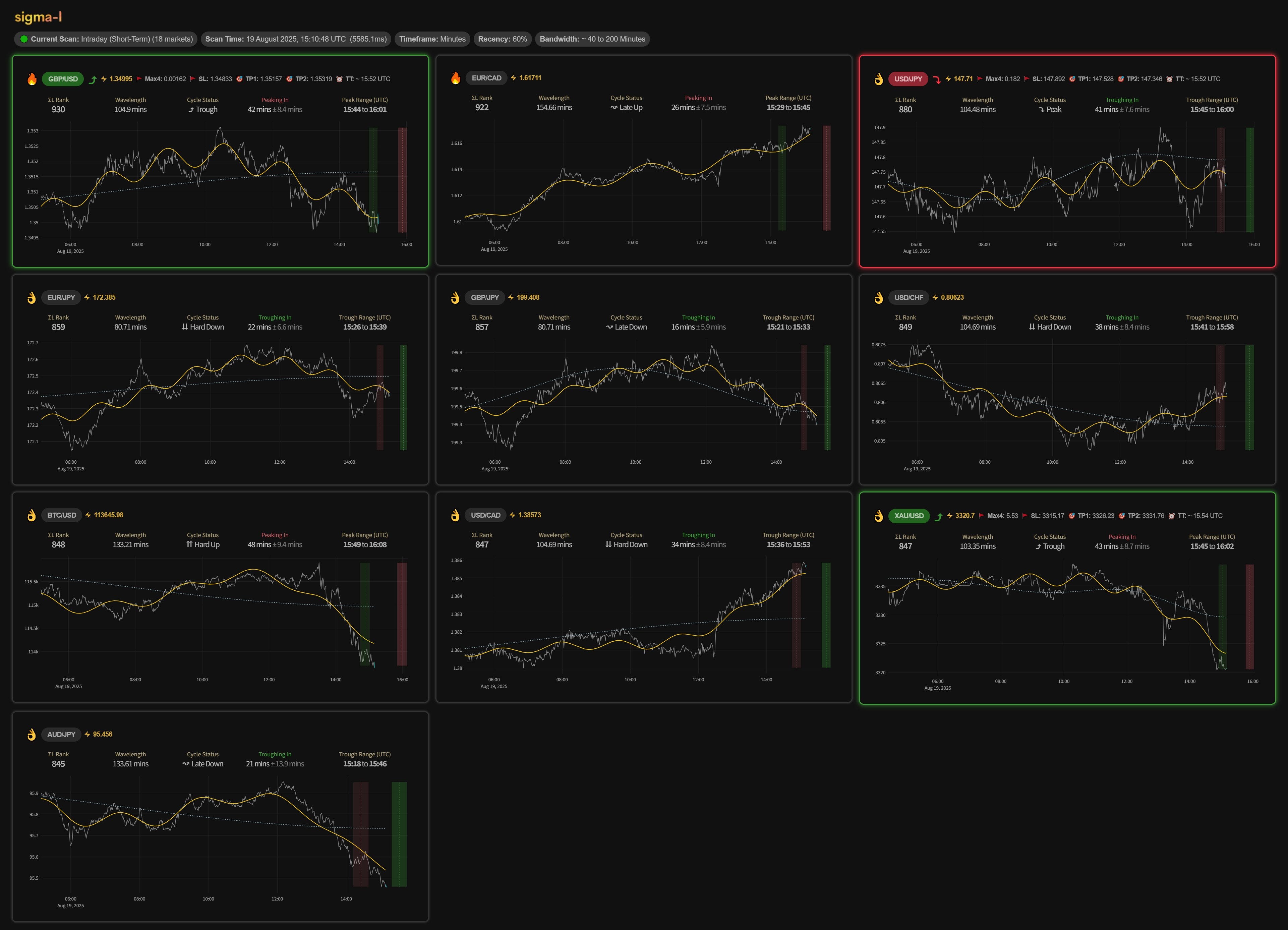Click the sigma-l logo

click(38, 17)
